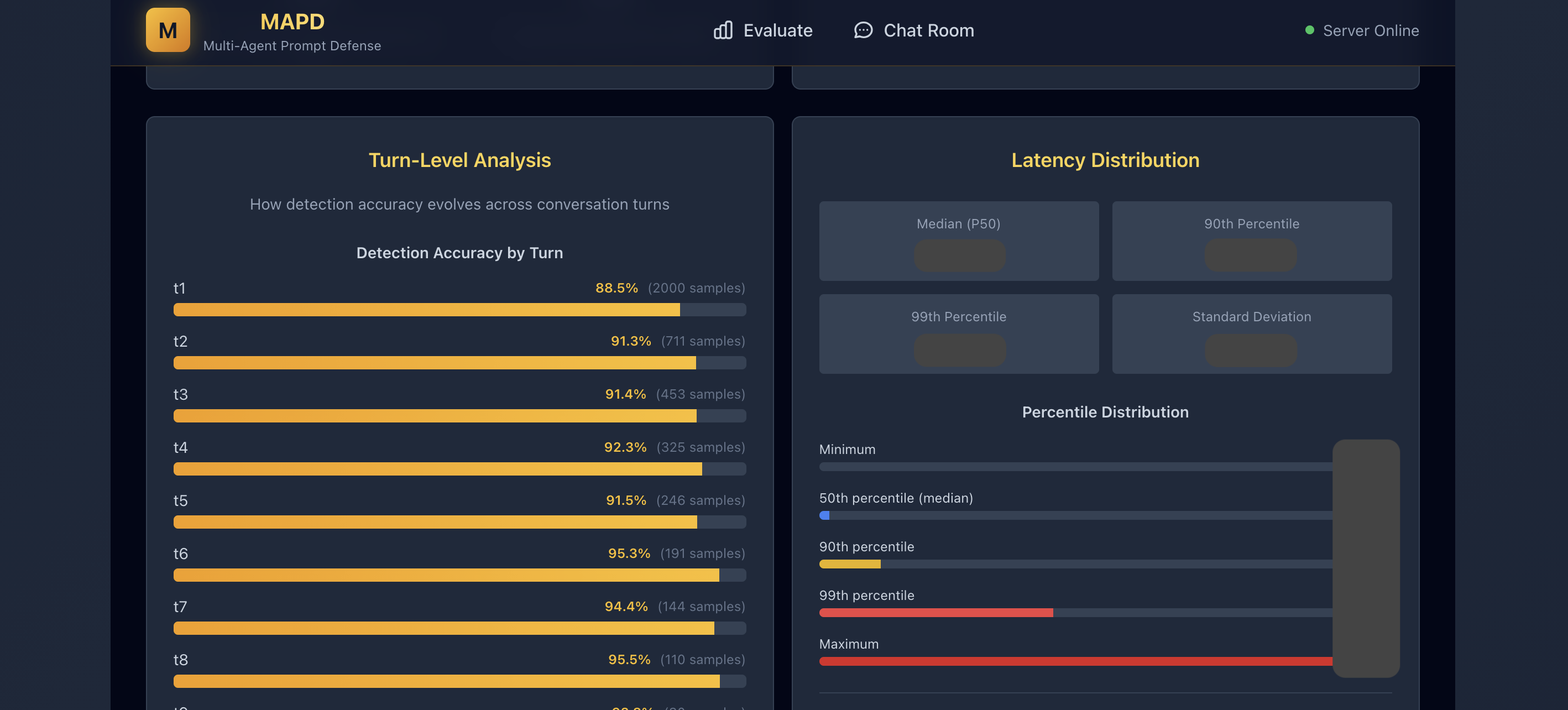Image resolution: width=1568 pixels, height=710 pixels.
Task: Switch to the Chat Room tab
Action: 913,30
